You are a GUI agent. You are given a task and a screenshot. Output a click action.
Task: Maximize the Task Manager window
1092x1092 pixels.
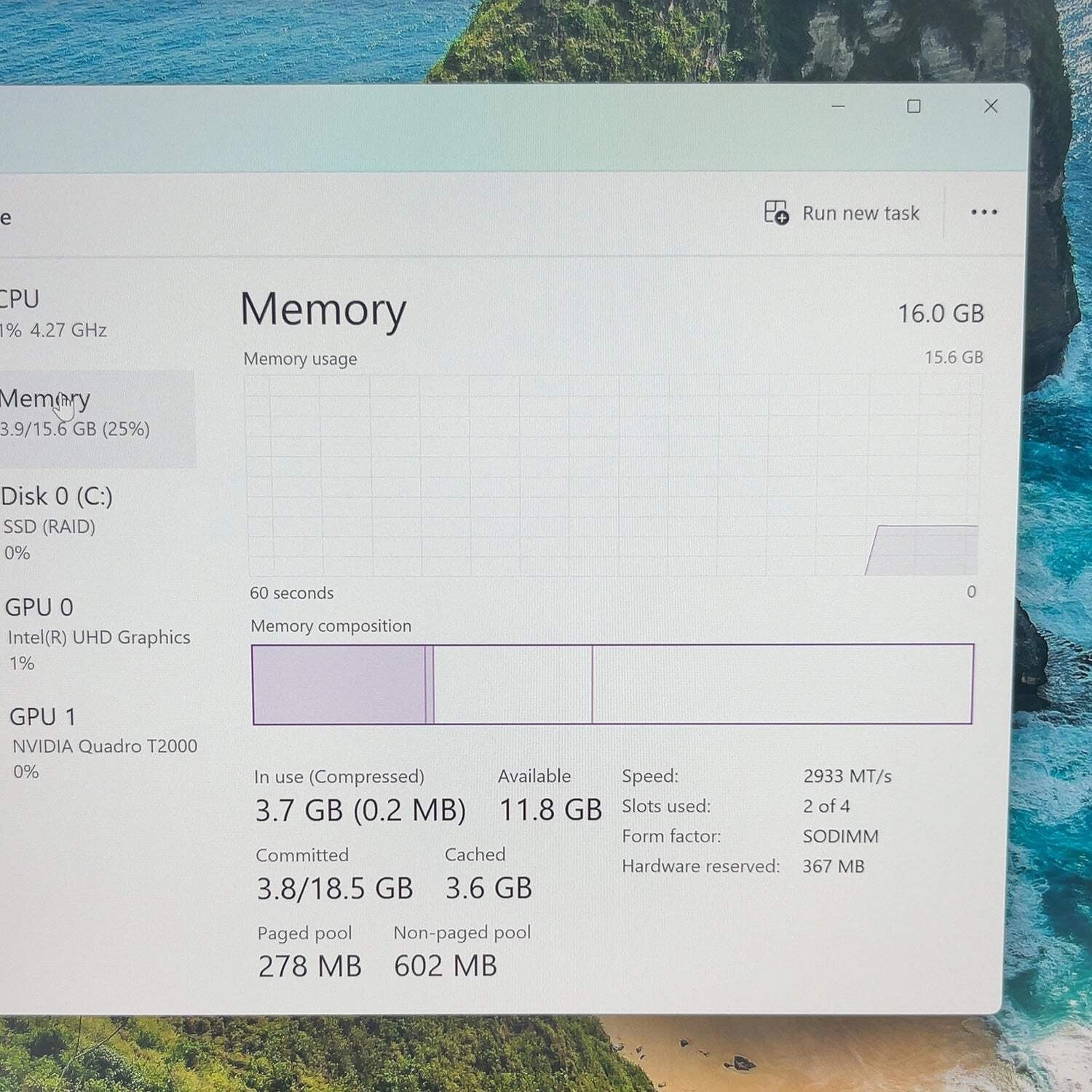(x=914, y=106)
